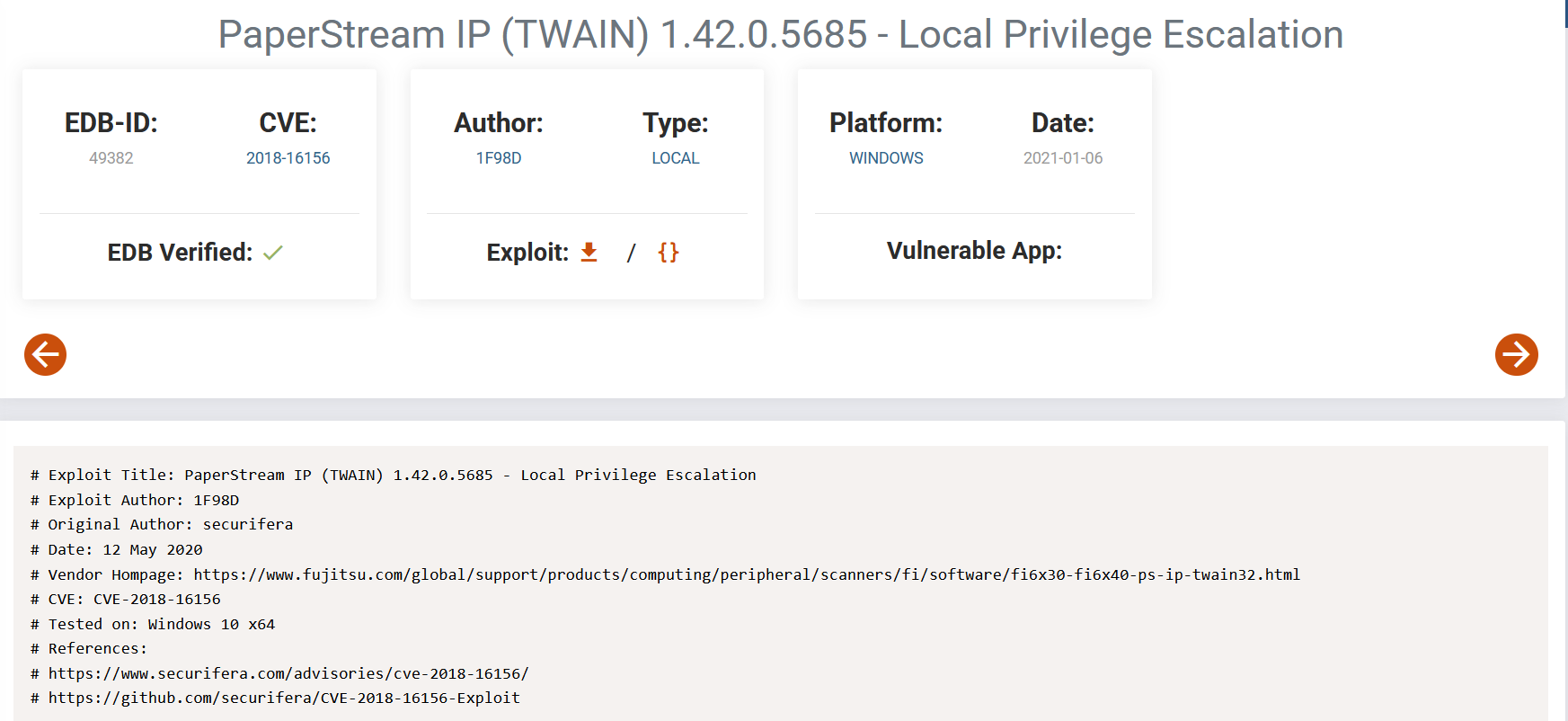1568x721 pixels.
Task: Go to next exploit with right arrow
Action: [1516, 354]
